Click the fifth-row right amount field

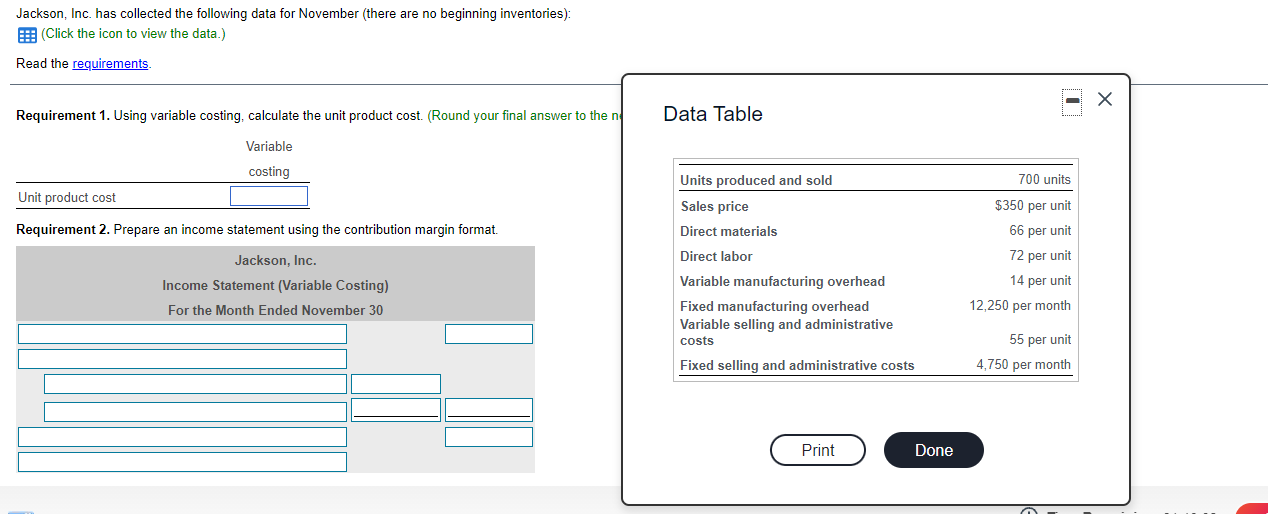489,437
